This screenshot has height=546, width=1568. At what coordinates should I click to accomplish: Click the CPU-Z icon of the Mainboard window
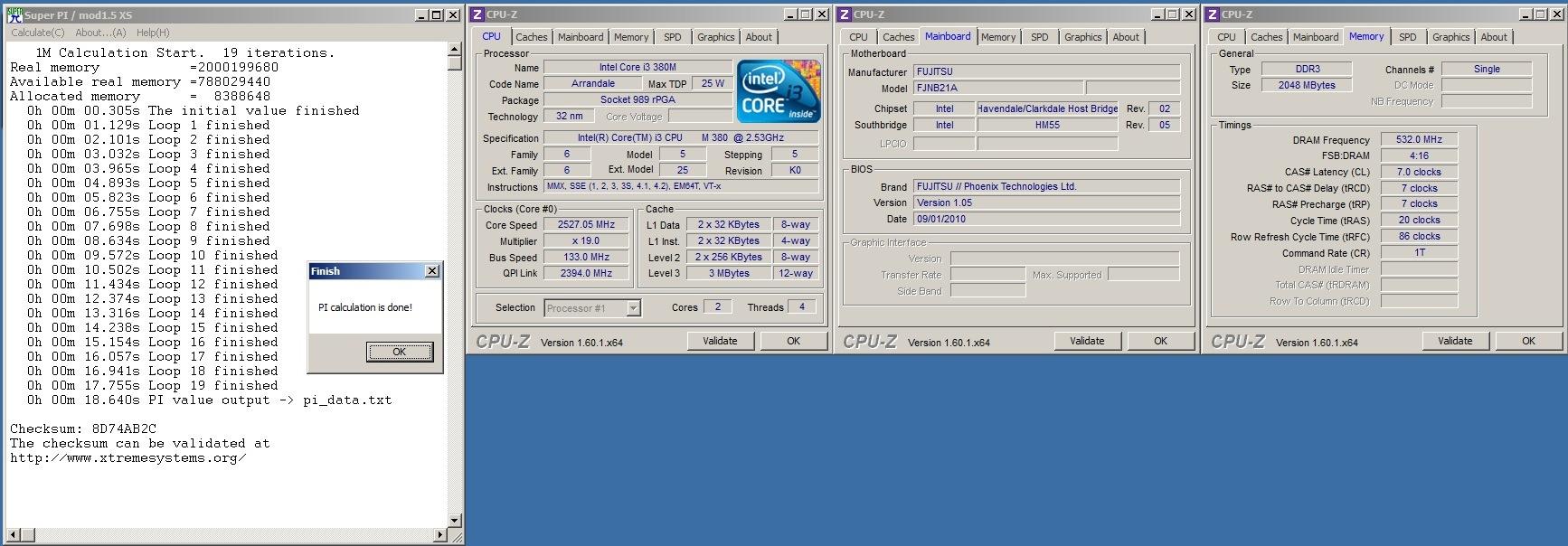pyautogui.click(x=845, y=14)
